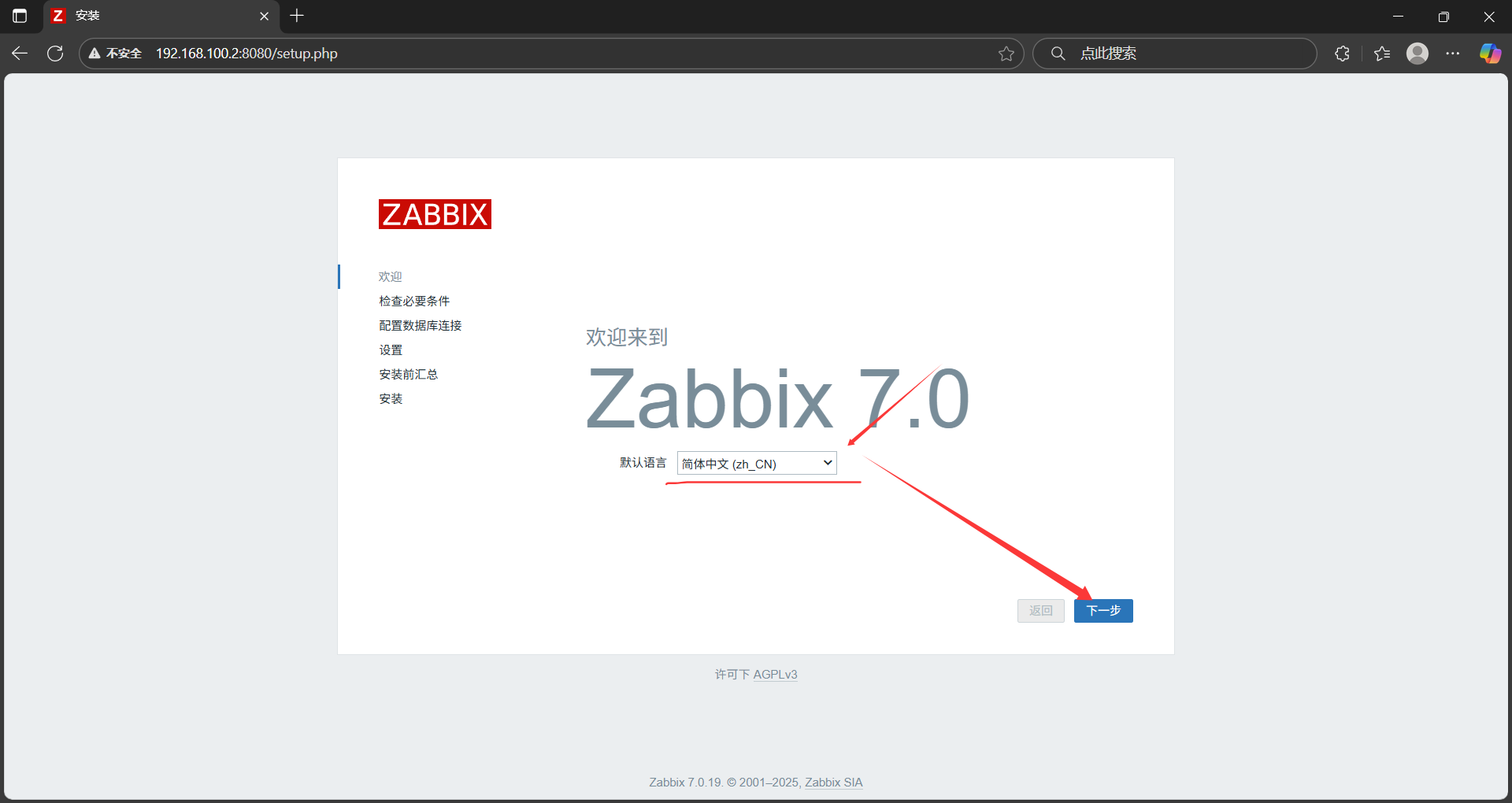
Task: Select the 安装前汇总 step
Action: (408, 375)
